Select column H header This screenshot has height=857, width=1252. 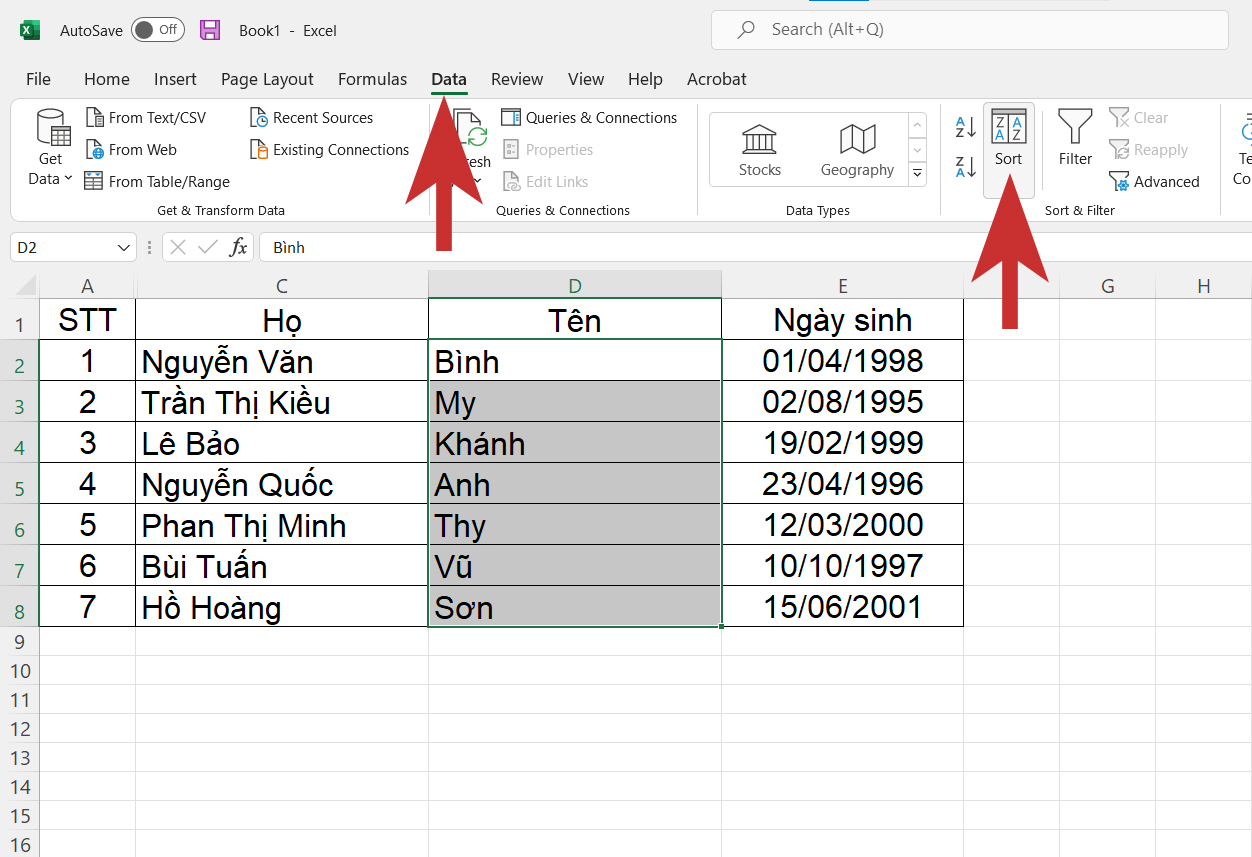(x=1203, y=286)
